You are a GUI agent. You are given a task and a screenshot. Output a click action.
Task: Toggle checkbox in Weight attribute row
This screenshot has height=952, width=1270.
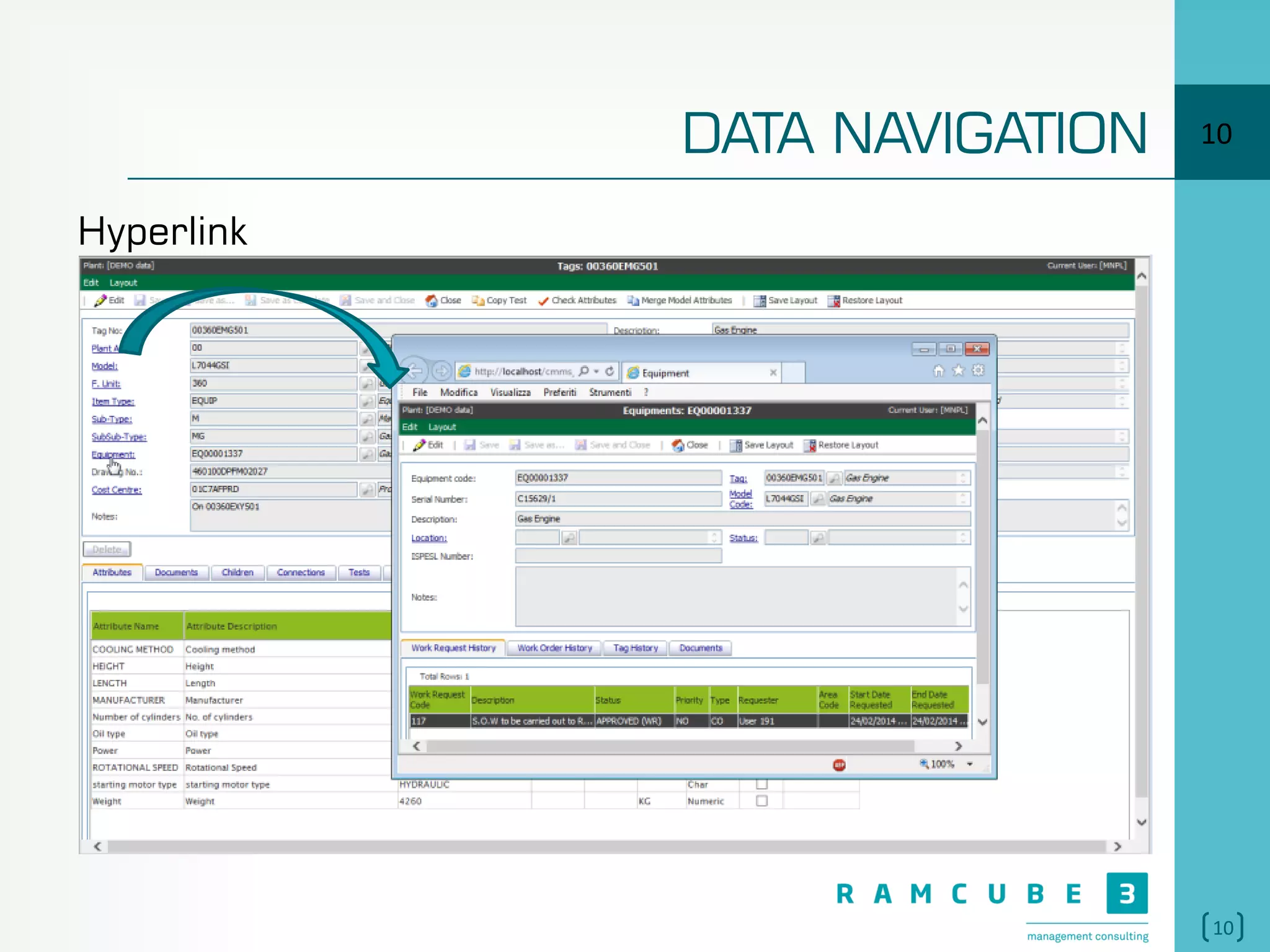(x=762, y=801)
